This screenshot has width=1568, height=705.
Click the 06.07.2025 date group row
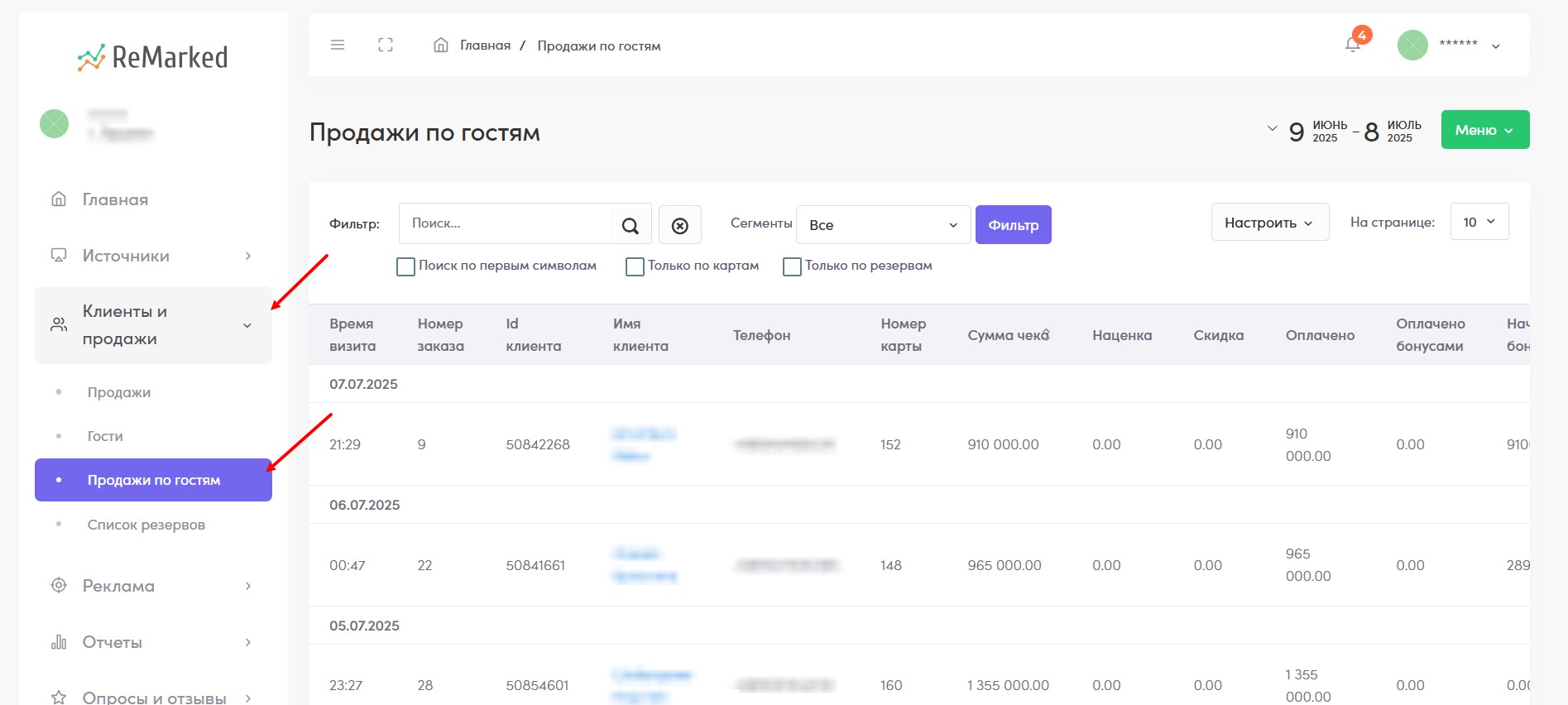[918, 505]
